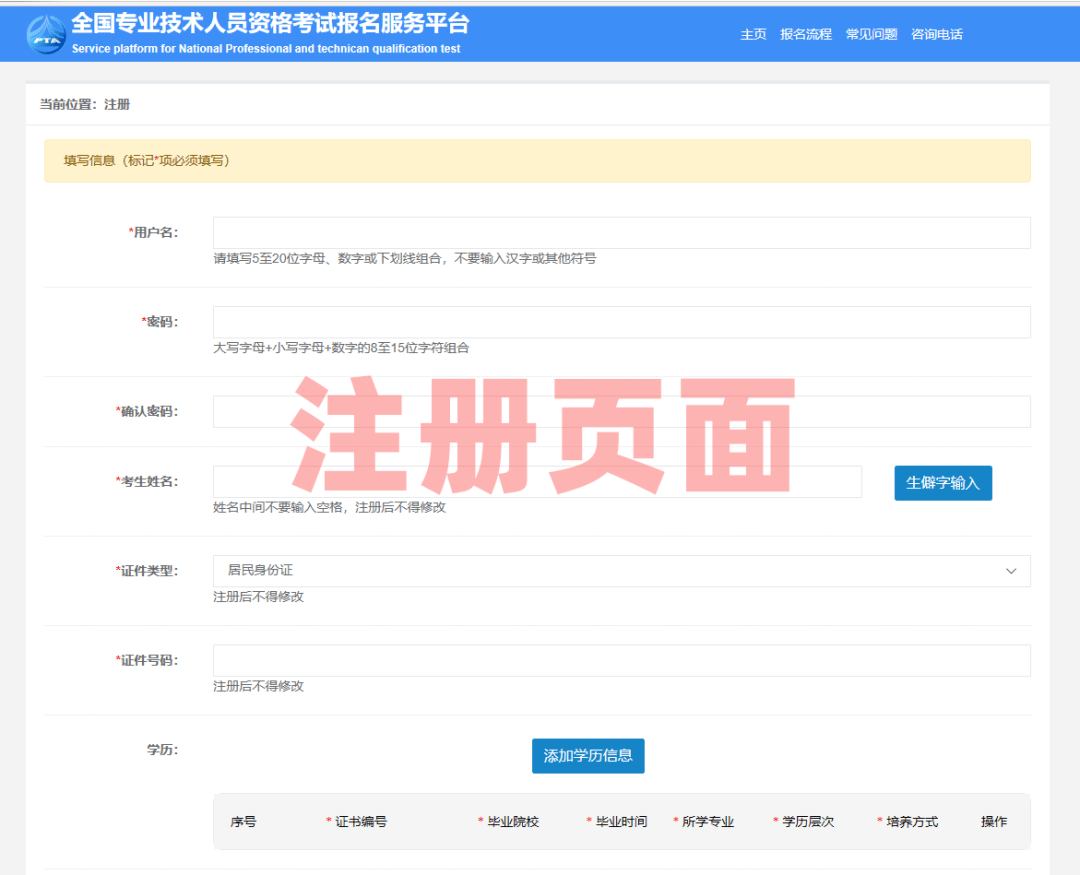Open the 报名流程 navigation link

(x=806, y=34)
